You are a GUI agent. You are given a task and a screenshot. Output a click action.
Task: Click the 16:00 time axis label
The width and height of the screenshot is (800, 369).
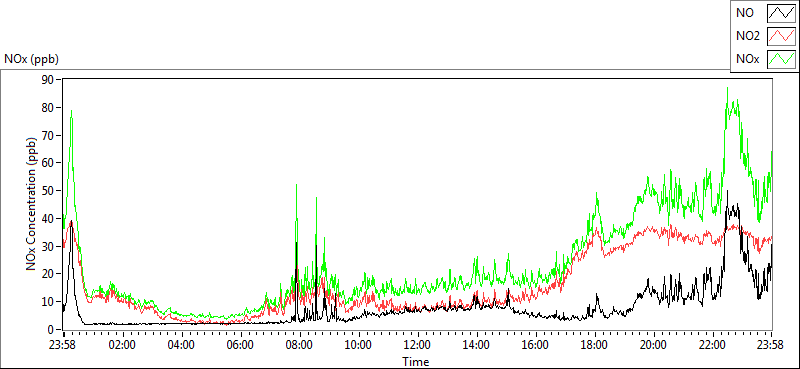[x=536, y=344]
